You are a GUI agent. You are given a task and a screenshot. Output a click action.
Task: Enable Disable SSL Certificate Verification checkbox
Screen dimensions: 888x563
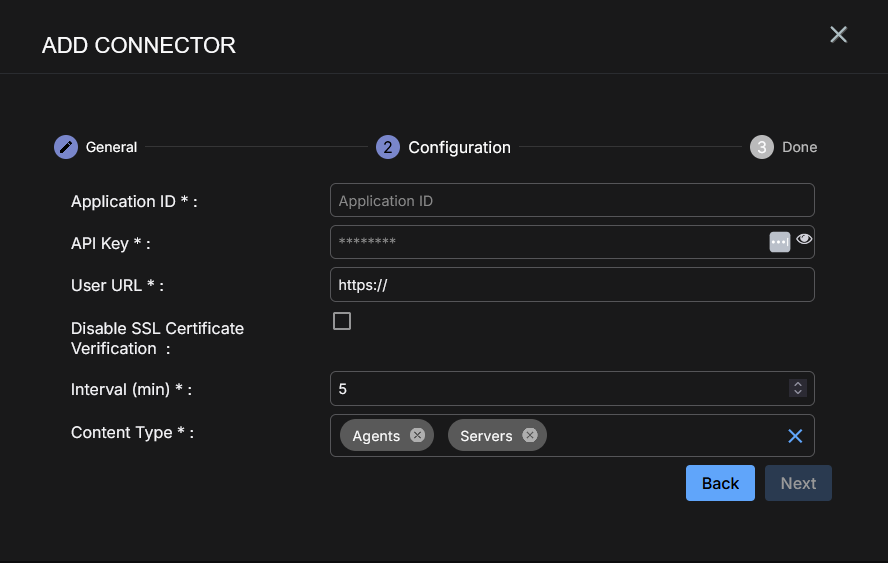coord(342,321)
